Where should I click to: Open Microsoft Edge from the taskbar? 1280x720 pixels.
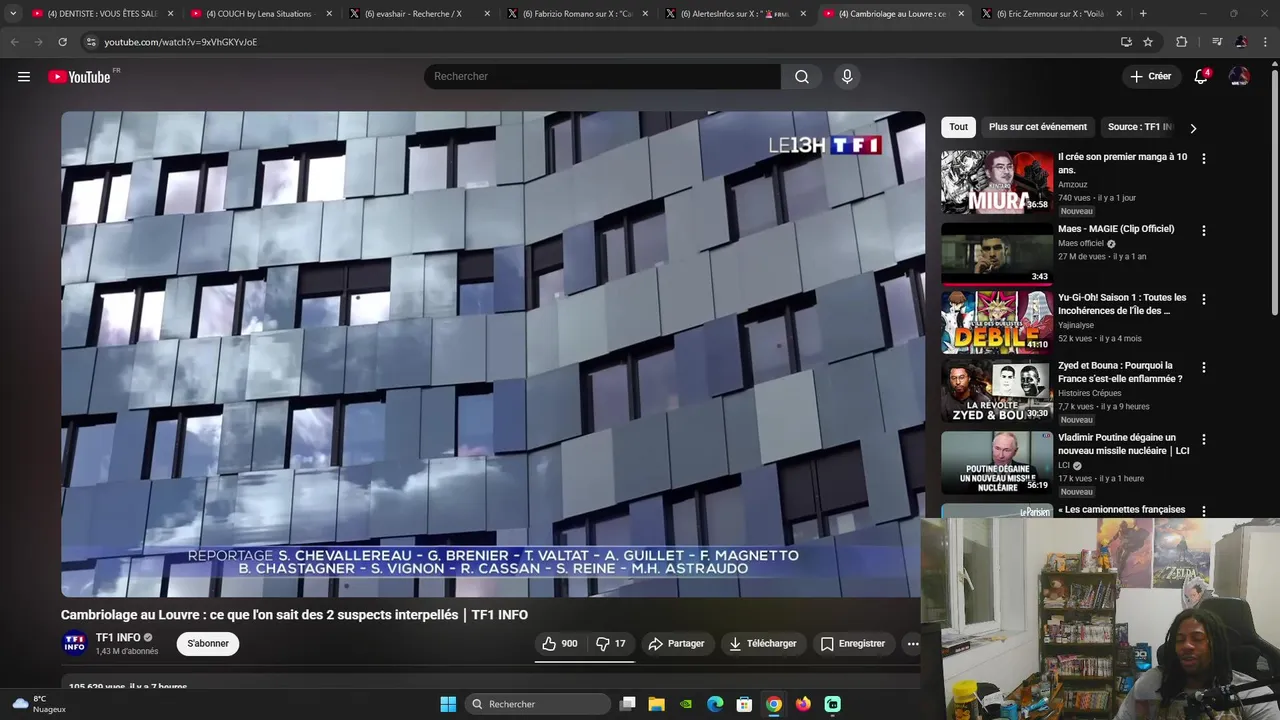pos(715,704)
